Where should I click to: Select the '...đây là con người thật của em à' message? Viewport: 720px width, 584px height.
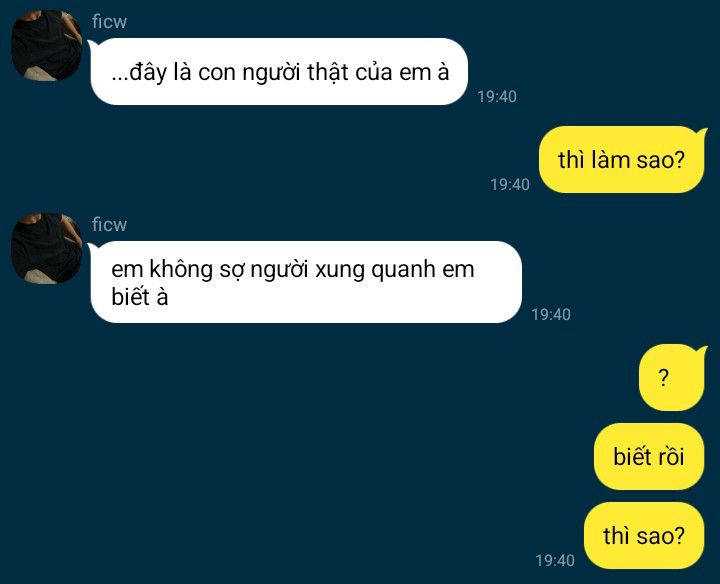279,72
